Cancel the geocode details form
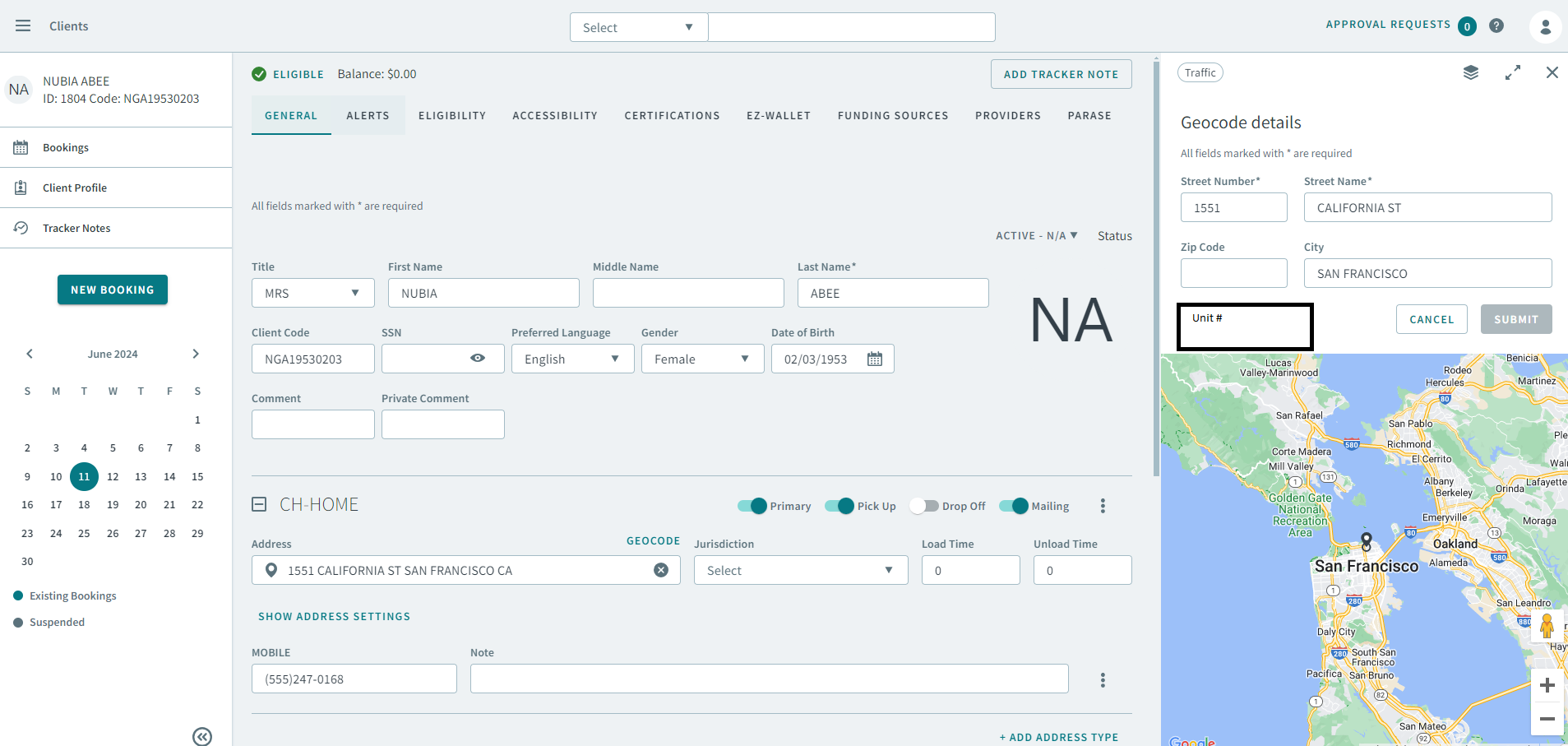The height and width of the screenshot is (746, 1568). 1432,320
